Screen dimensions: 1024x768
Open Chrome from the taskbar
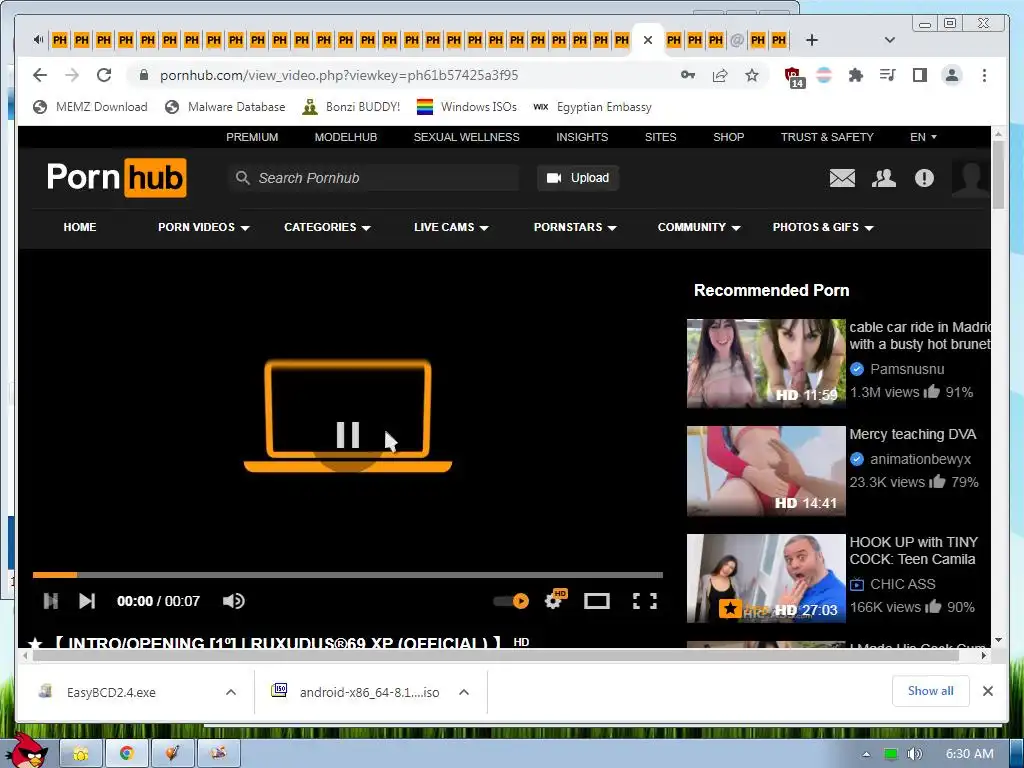pyautogui.click(x=127, y=754)
